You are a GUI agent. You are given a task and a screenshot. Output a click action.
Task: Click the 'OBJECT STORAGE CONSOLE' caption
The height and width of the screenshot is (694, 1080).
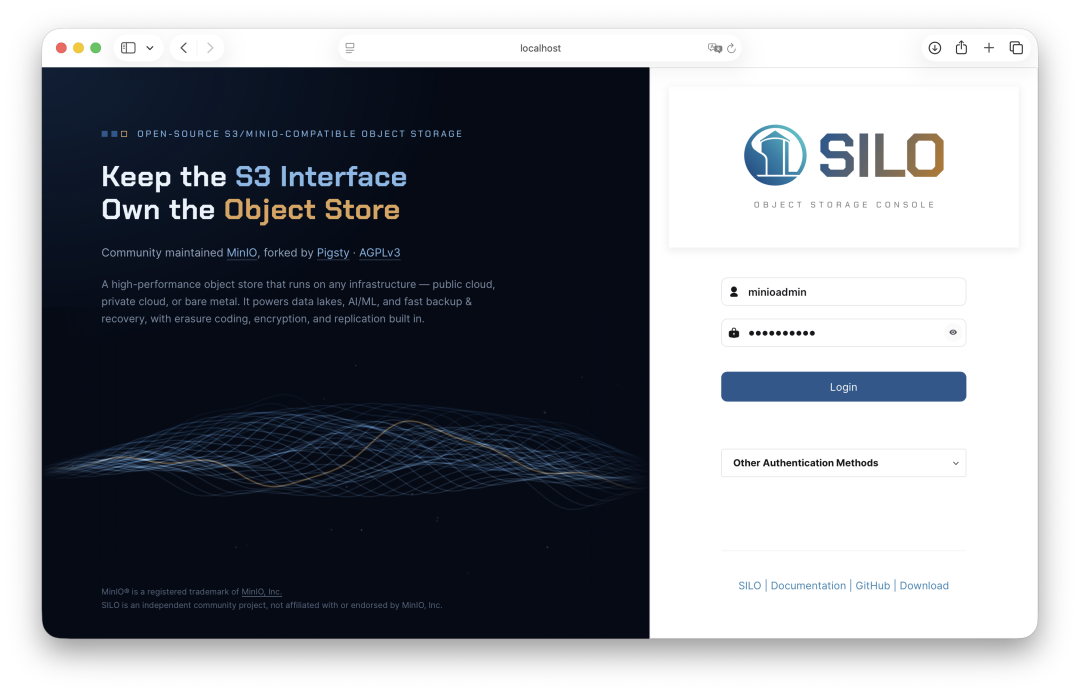[844, 204]
